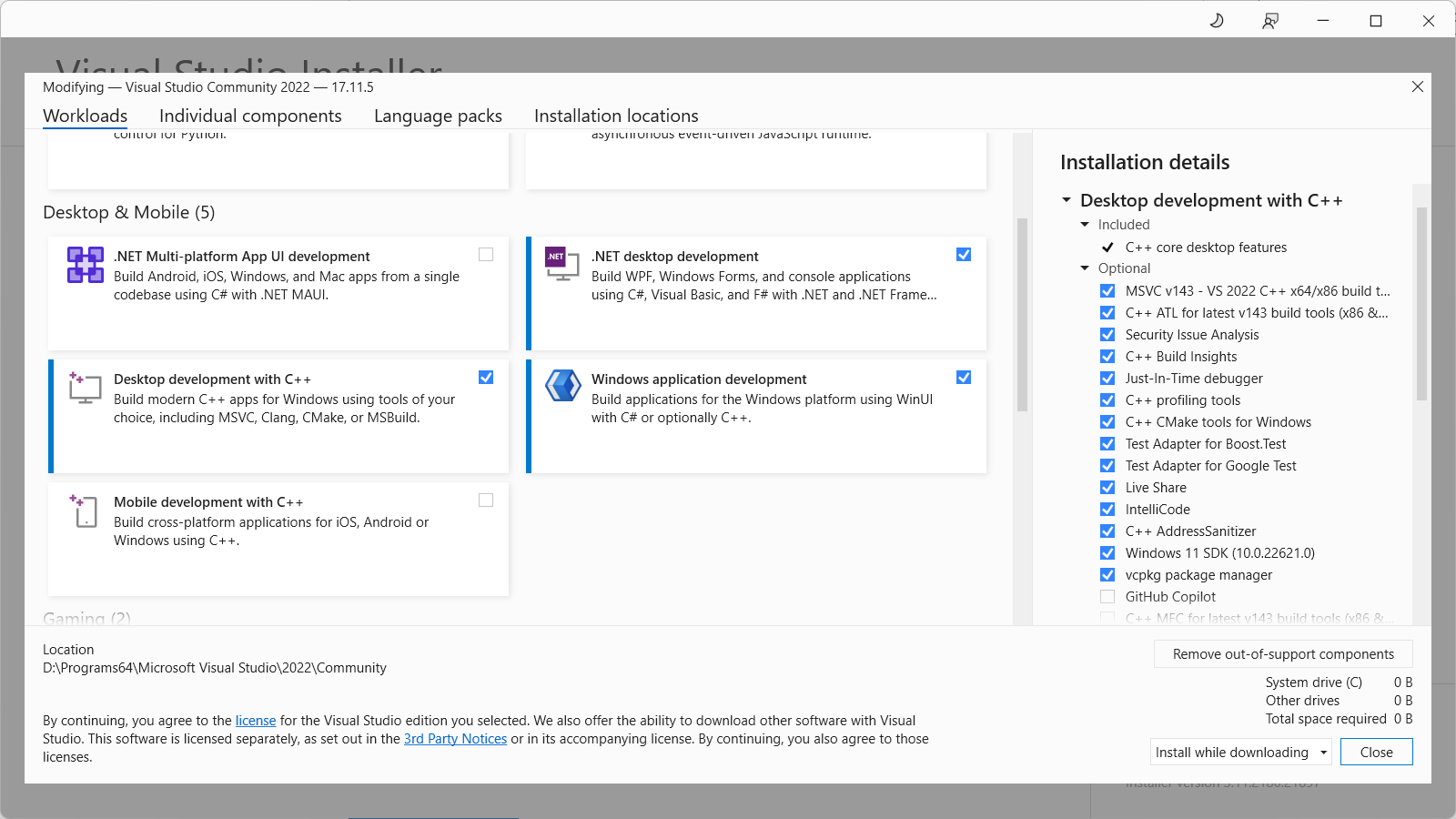Click the Desktop & Mobile (5) heading
The width and height of the screenshot is (1456, 819).
pyautogui.click(x=129, y=212)
